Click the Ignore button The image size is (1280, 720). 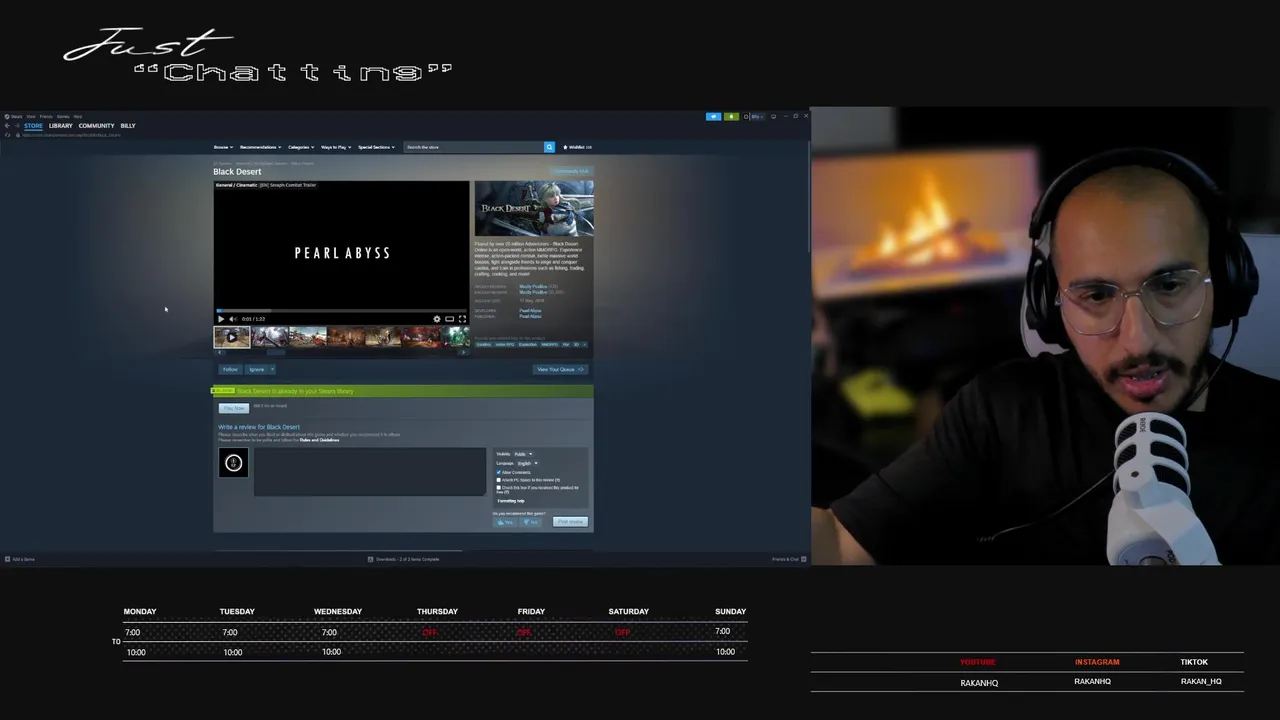tap(257, 369)
